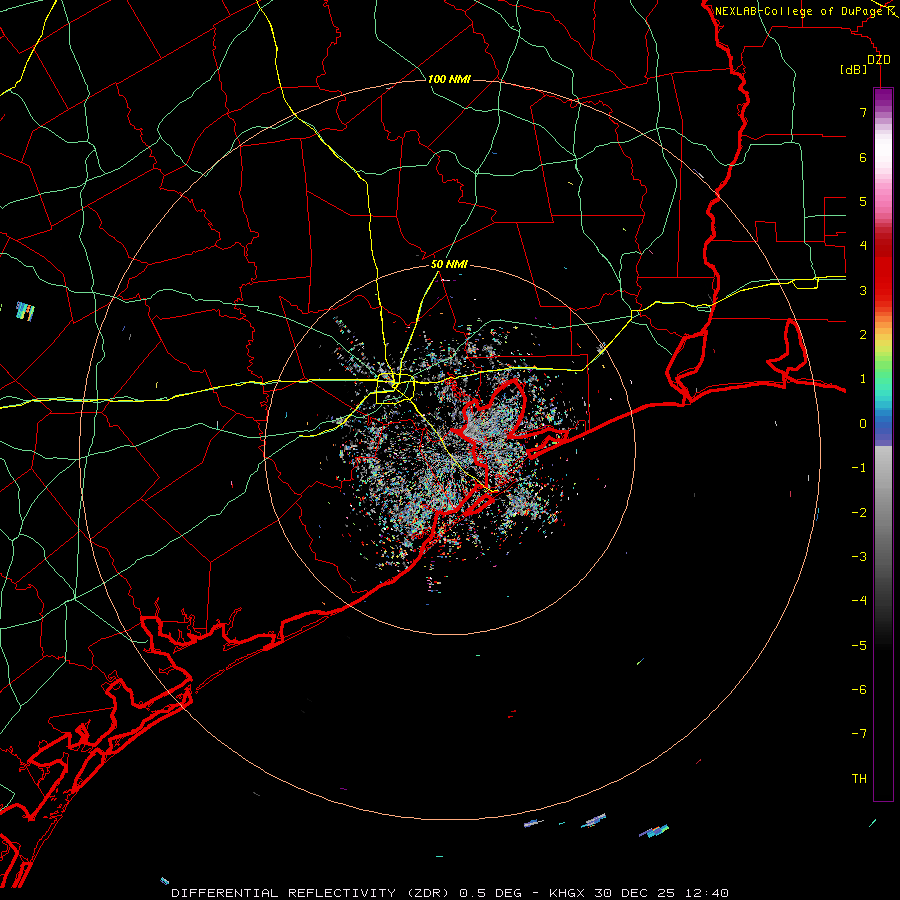This screenshot has height=900, width=900.
Task: Click the 0.5 DEG elevation text
Action: pos(490,893)
